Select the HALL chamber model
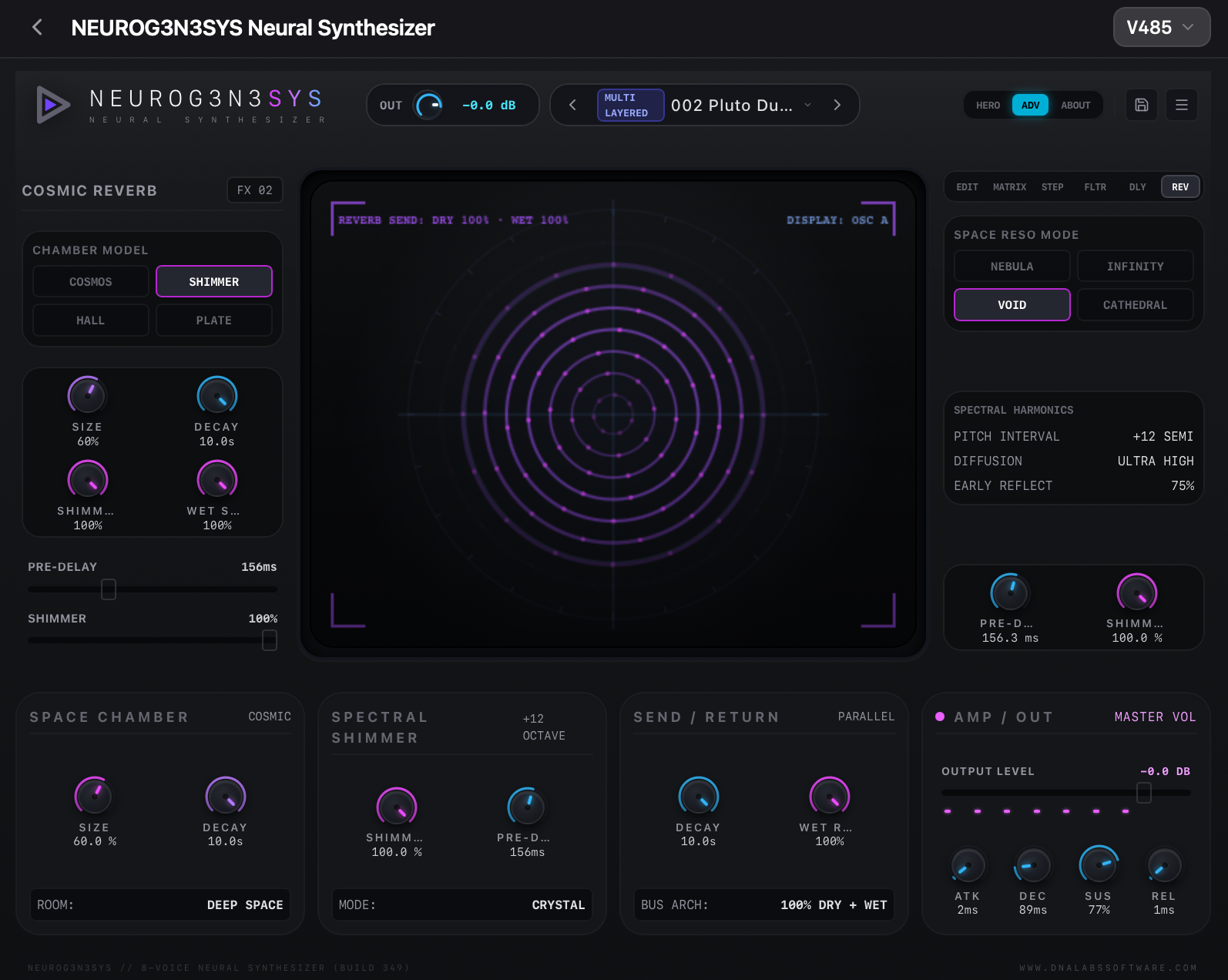This screenshot has width=1228, height=980. (x=91, y=320)
